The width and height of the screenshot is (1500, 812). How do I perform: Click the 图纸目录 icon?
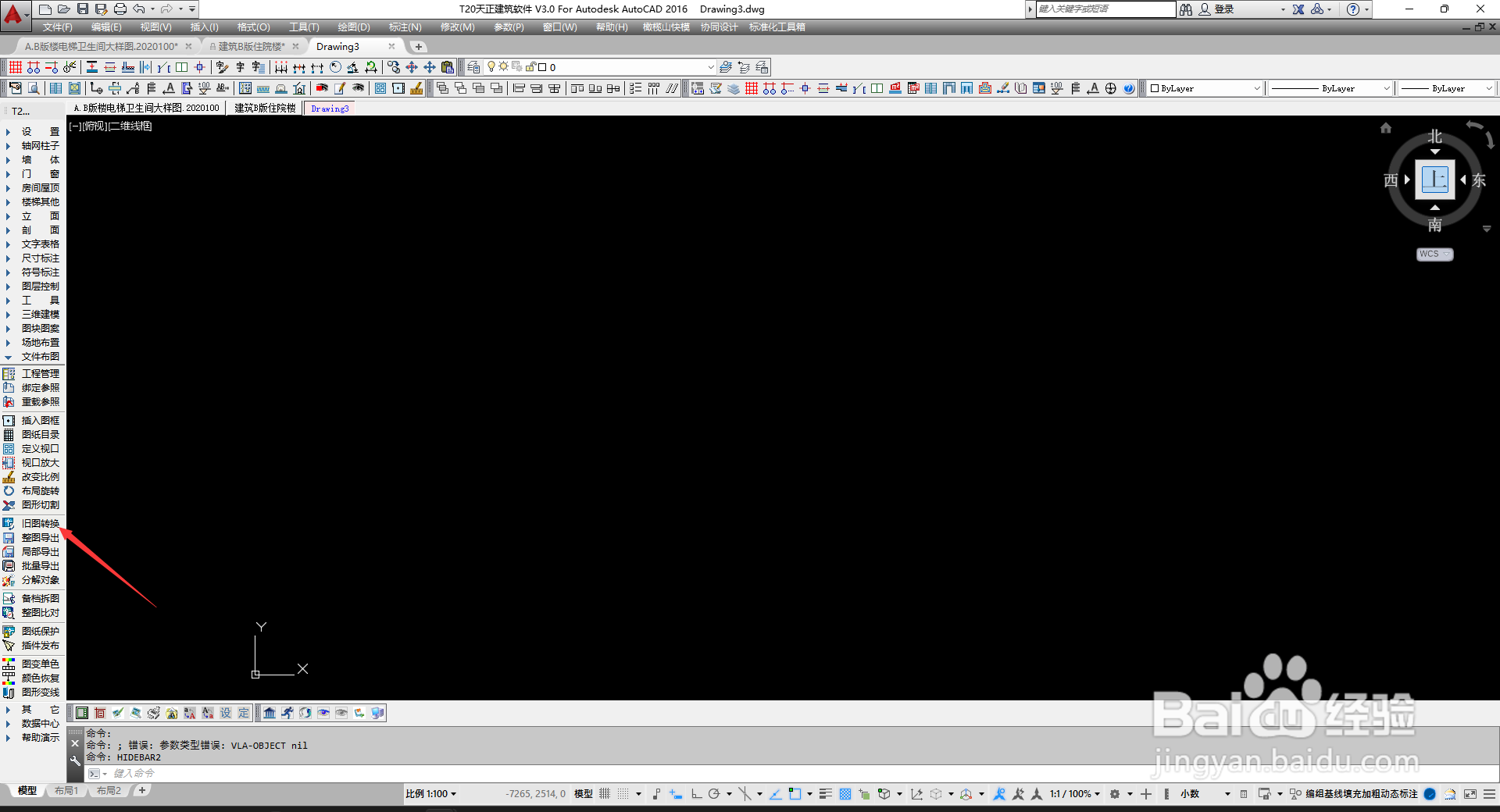(9, 435)
